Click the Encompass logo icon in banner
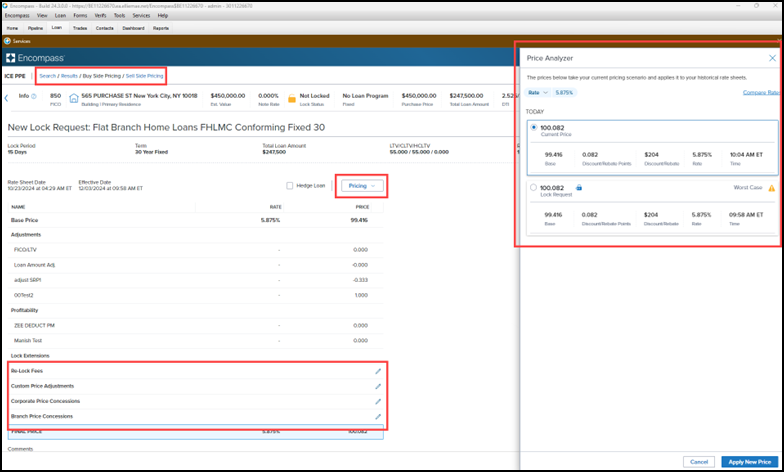The width and height of the screenshot is (784, 472). pos(10,58)
